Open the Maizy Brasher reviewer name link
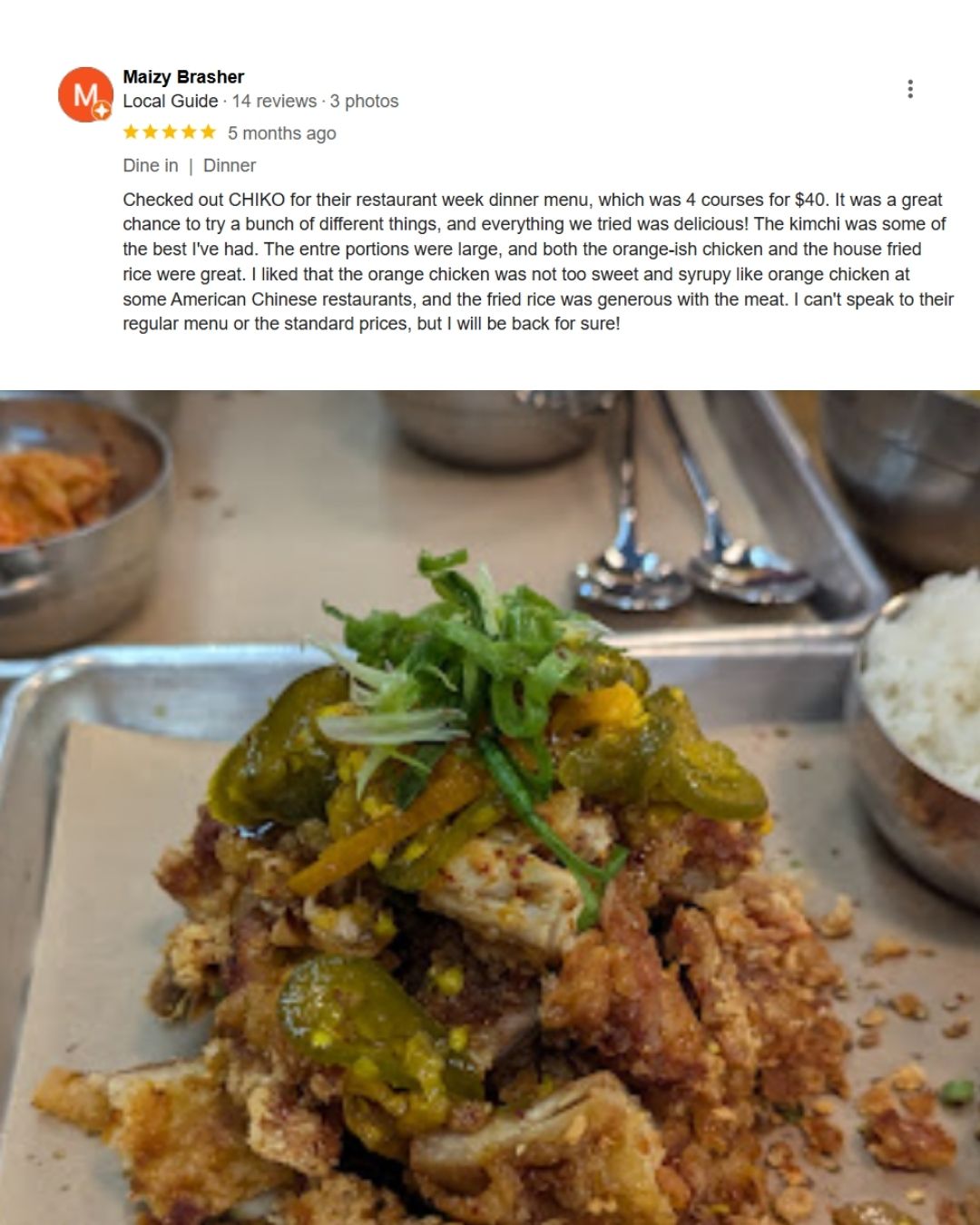Screen dimensions: 980x1225 point(183,77)
